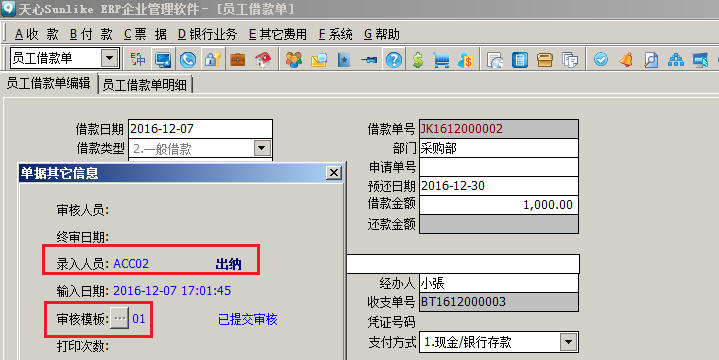719x360 pixels.
Task: Click the 审核模板 ellipsis browse button
Action: tap(119, 318)
